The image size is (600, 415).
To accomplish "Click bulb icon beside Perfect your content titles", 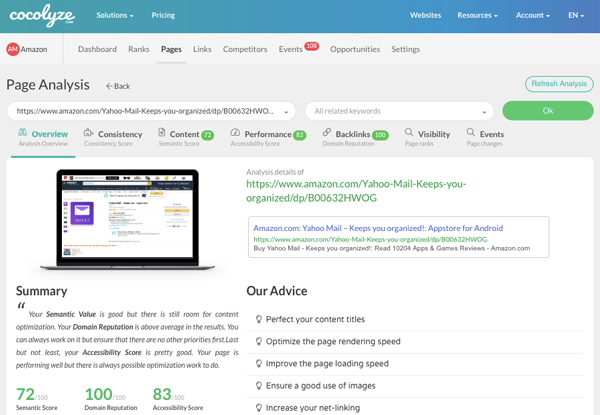I will (x=259, y=319).
